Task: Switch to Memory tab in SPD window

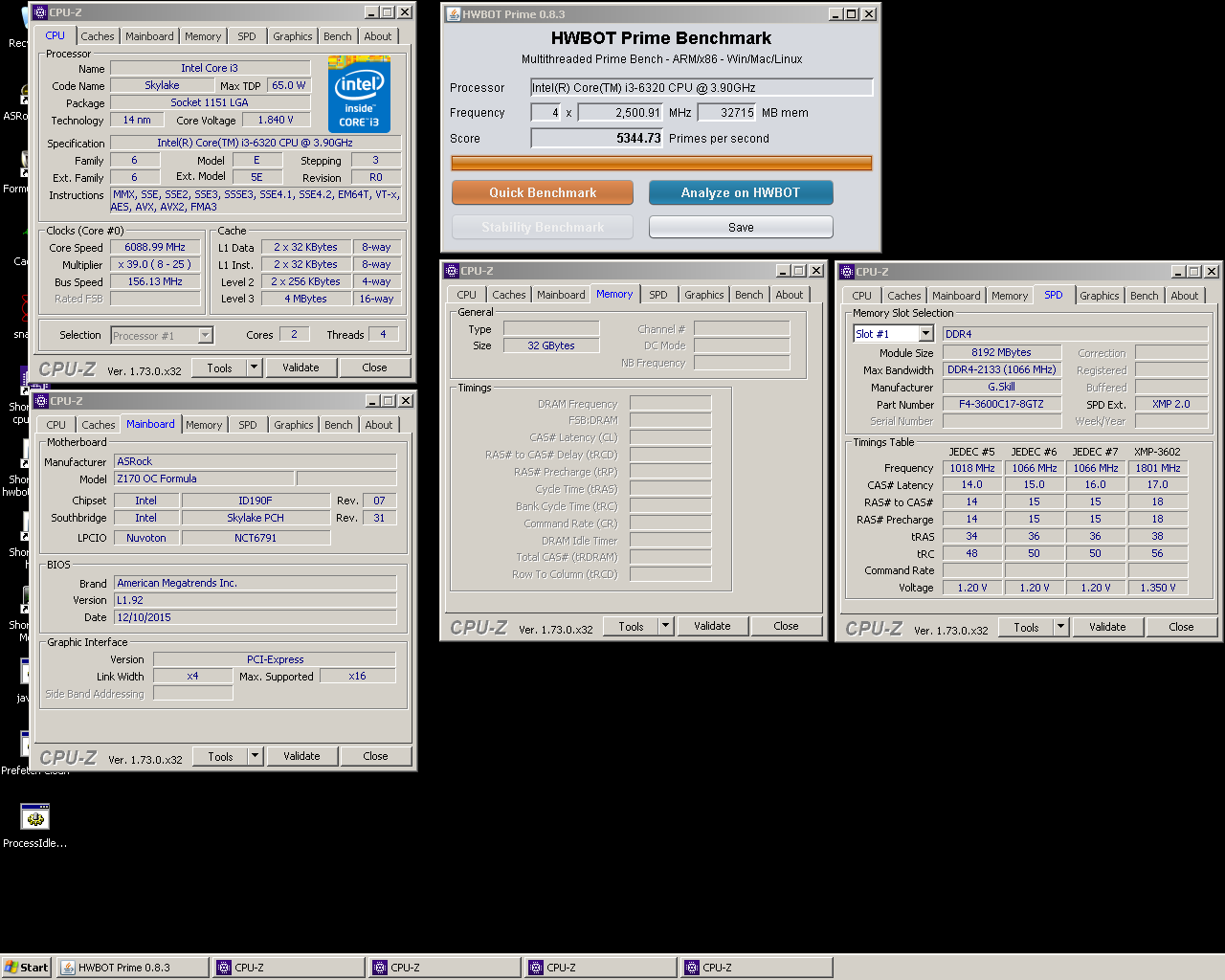Action: click(1010, 296)
